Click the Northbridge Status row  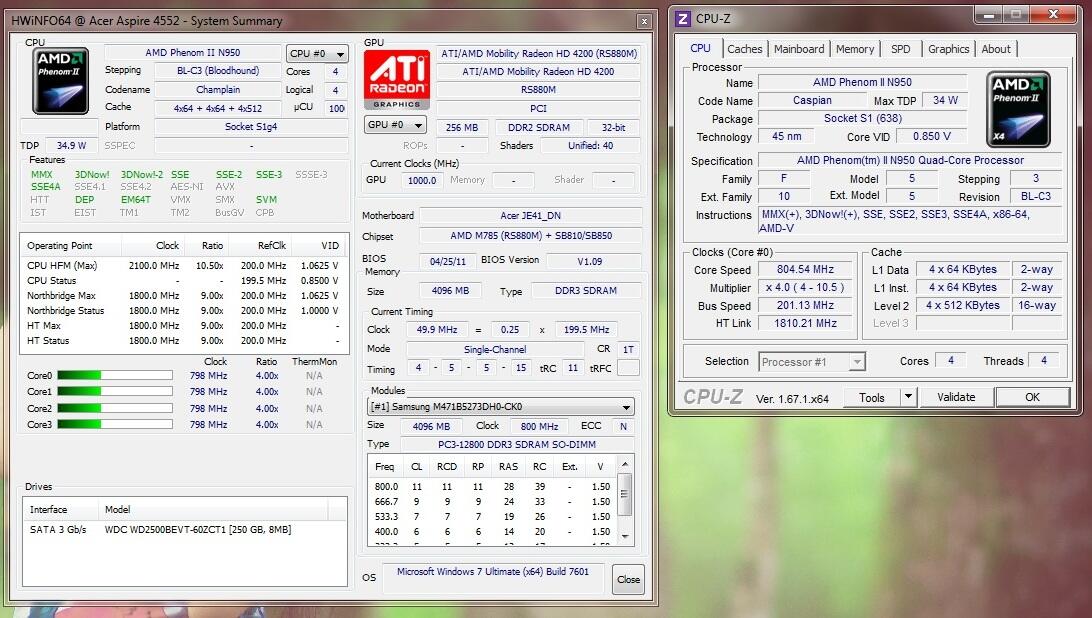[x=182, y=311]
